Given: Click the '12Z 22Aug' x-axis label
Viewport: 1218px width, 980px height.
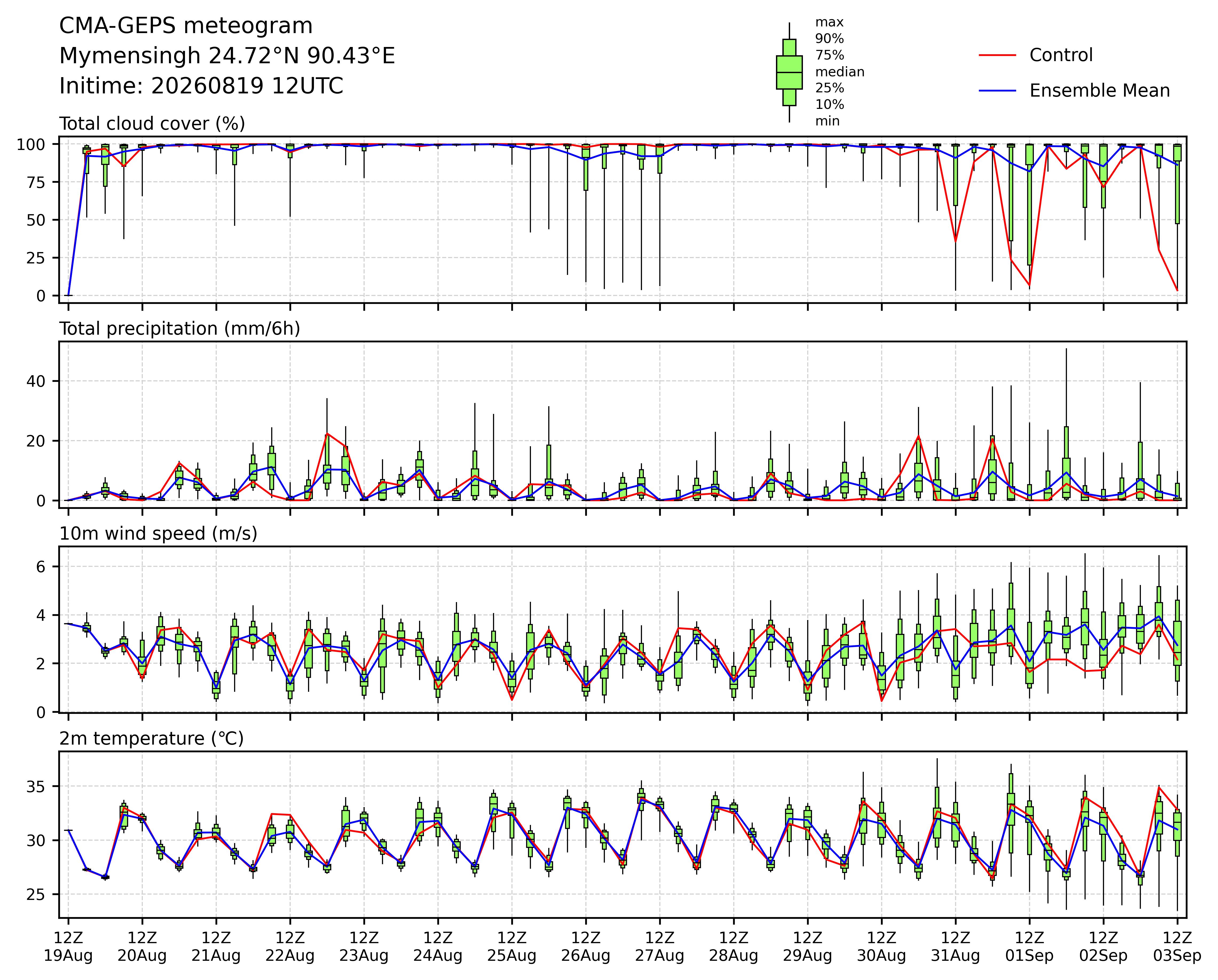Looking at the screenshot, I should pyautogui.click(x=290, y=947).
